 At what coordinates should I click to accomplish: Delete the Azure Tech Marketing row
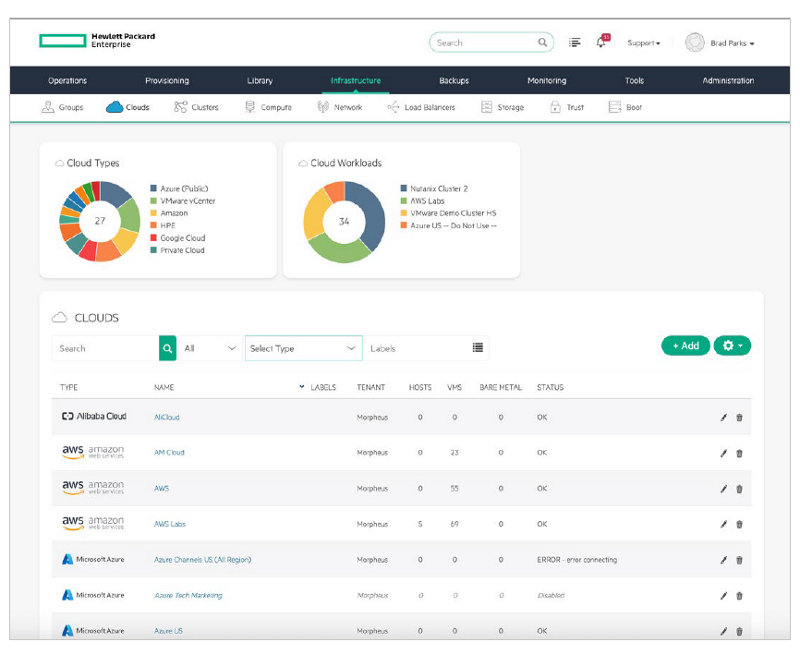click(x=739, y=595)
